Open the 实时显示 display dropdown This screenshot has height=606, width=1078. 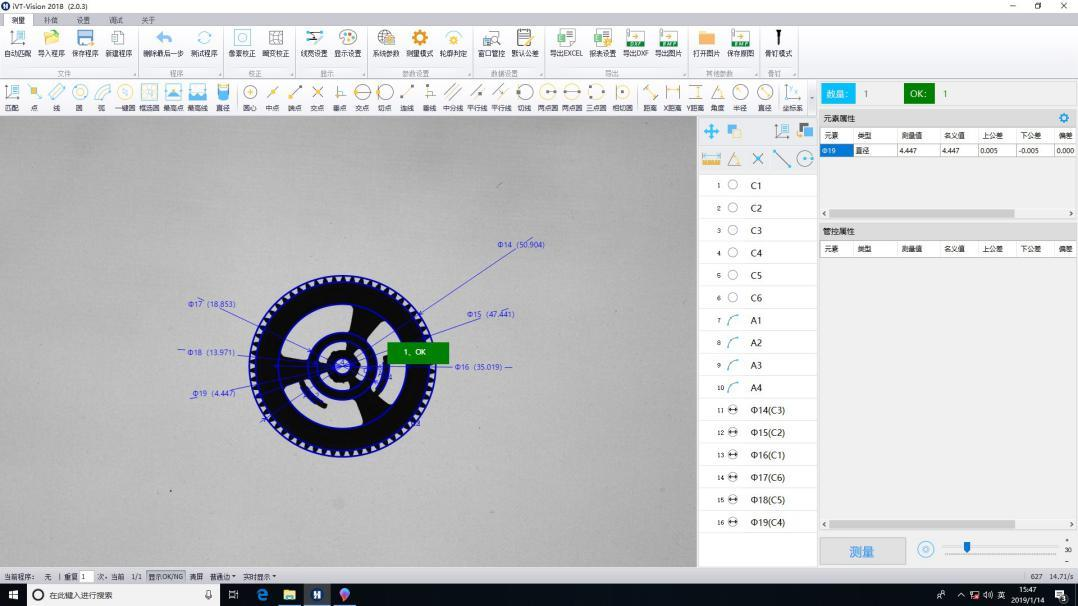[259, 576]
